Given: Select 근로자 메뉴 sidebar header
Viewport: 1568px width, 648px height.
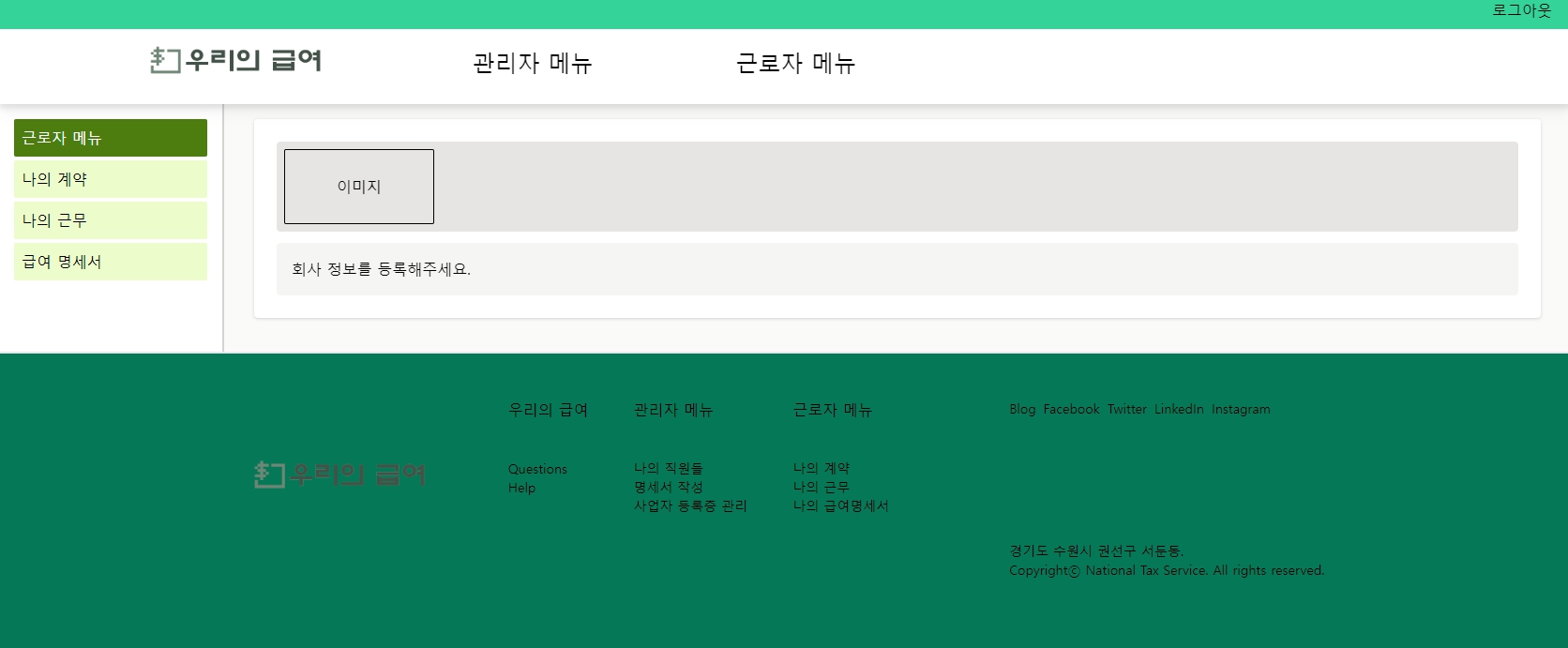Looking at the screenshot, I should click(111, 138).
